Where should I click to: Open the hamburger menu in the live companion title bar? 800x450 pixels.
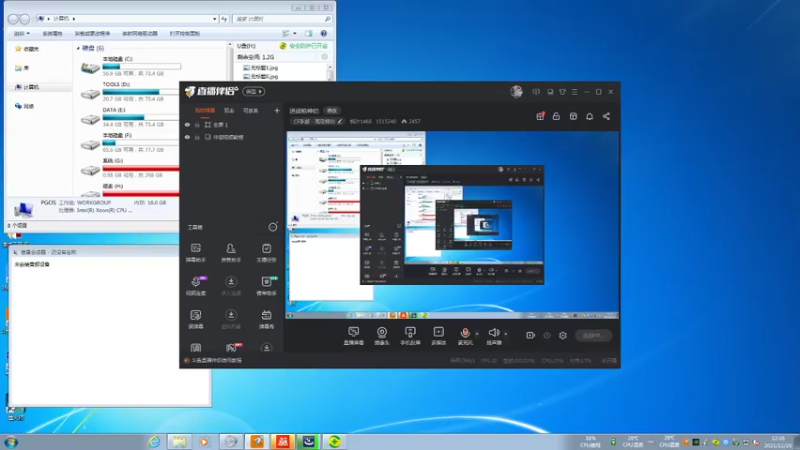(x=574, y=92)
